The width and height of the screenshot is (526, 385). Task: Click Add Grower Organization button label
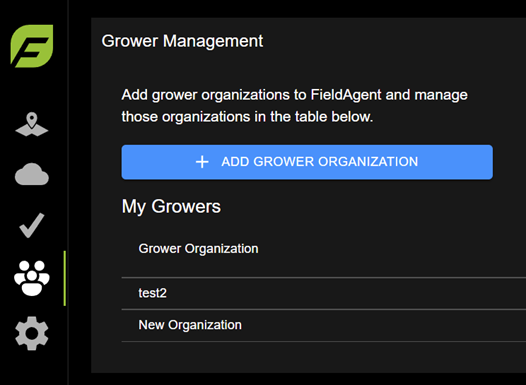pyautogui.click(x=320, y=162)
